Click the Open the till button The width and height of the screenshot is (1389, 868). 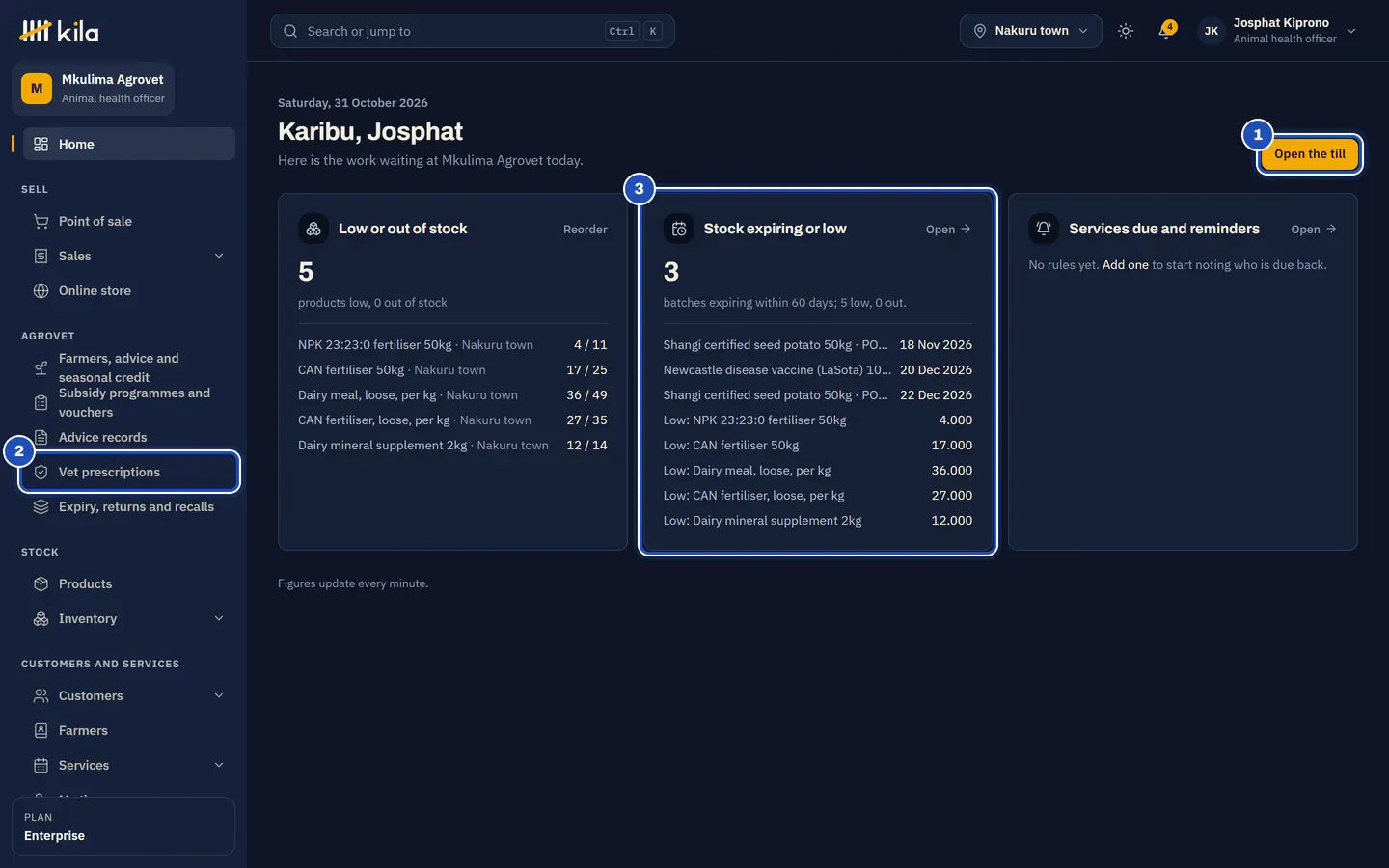[x=1309, y=154]
